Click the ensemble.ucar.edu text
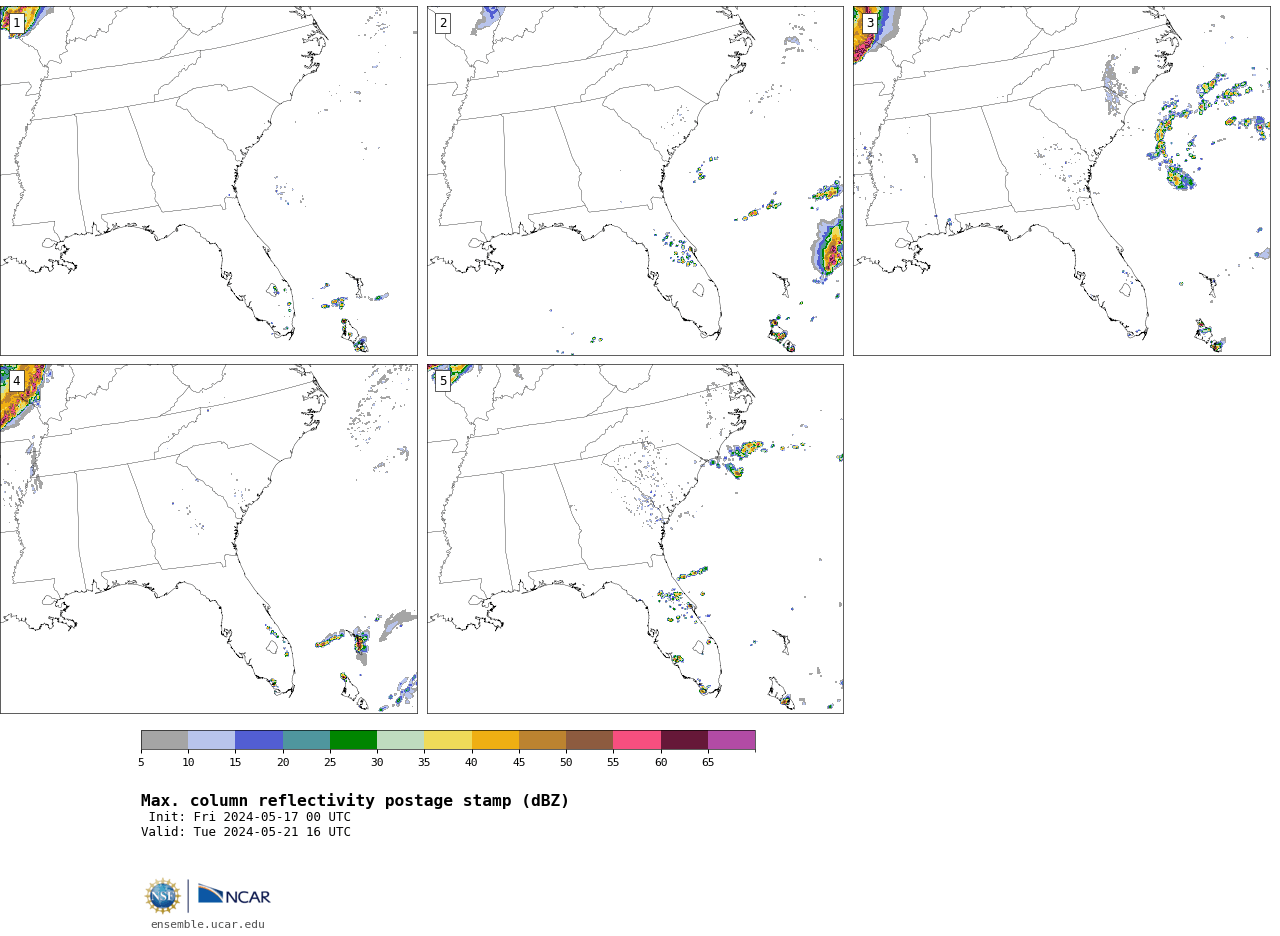This screenshot has width=1280, height=936. pos(208,925)
